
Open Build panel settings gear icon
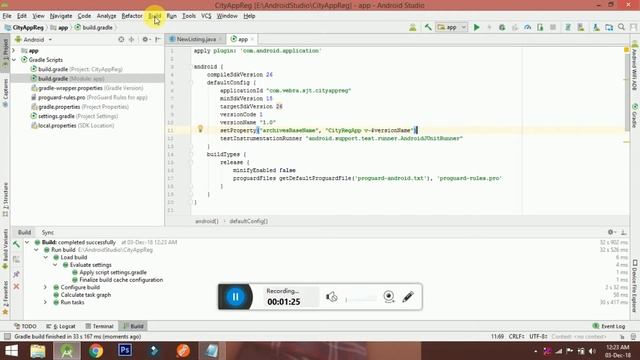pyautogui.click(x=611, y=232)
